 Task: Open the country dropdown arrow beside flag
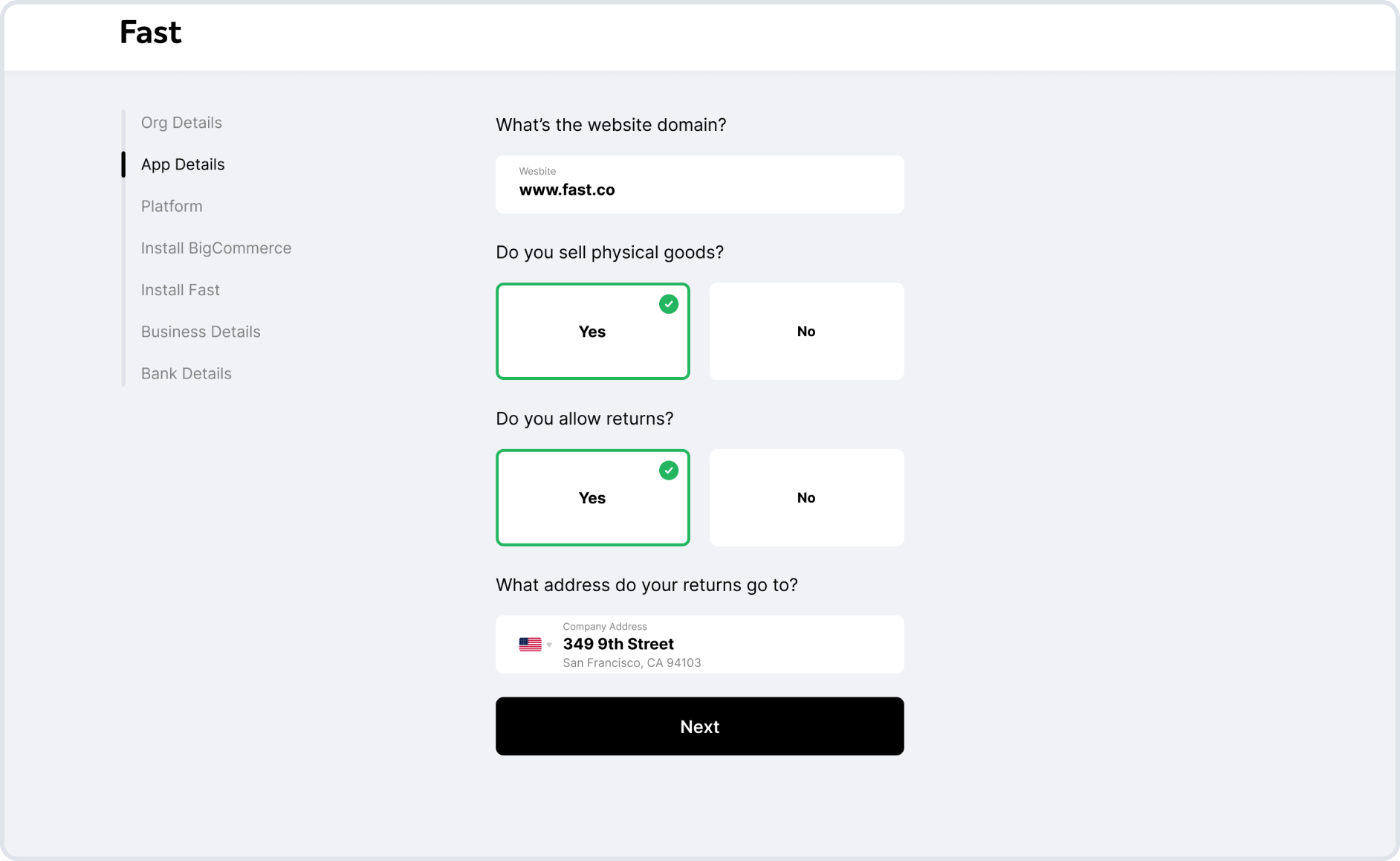point(549,645)
